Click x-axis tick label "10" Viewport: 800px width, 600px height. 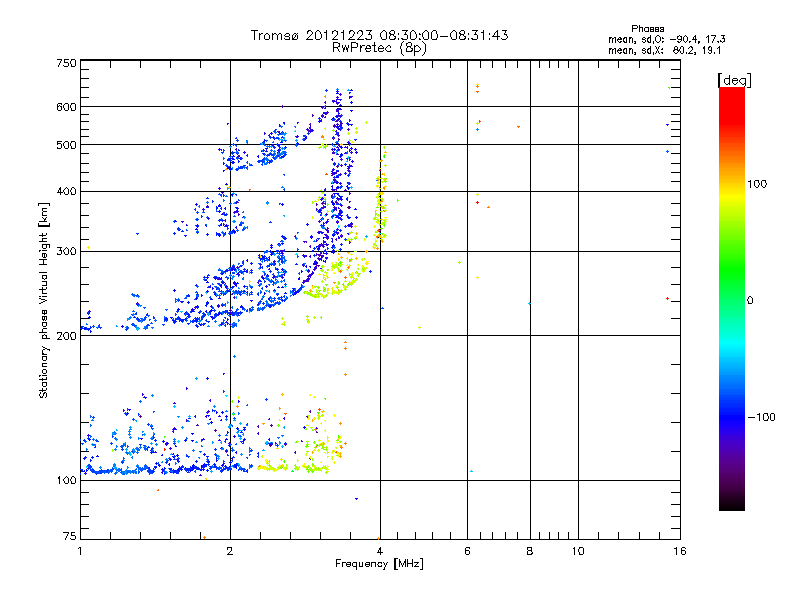[578, 551]
